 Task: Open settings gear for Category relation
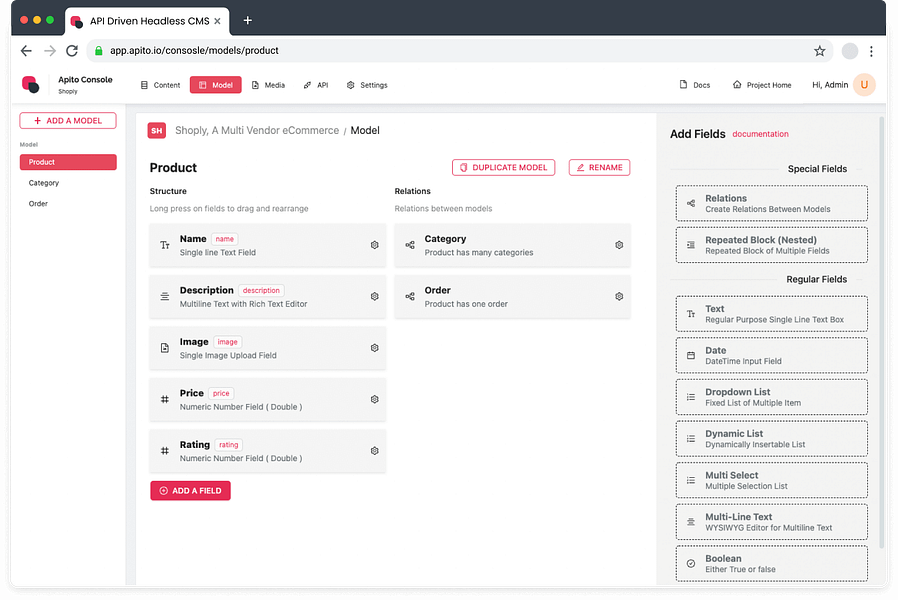[x=619, y=245]
